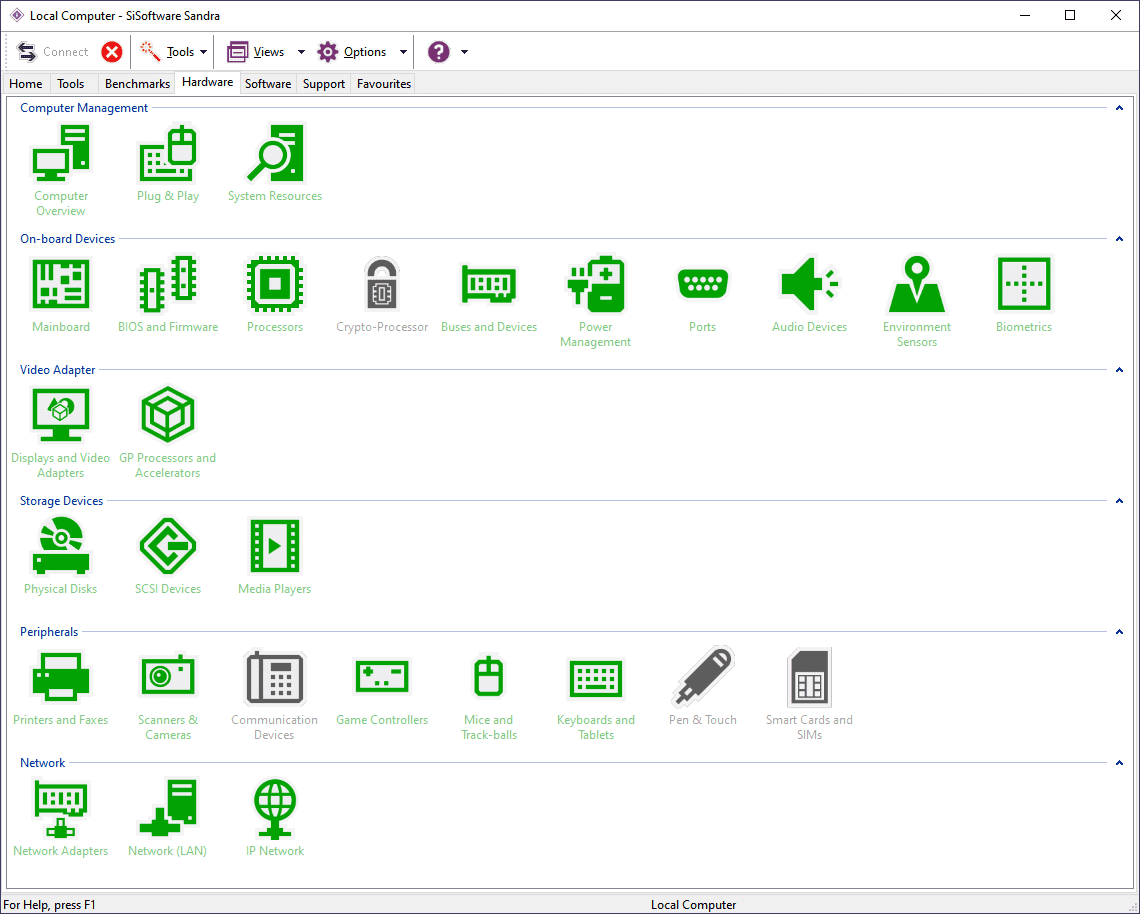Open the Audio Devices module

(x=809, y=293)
